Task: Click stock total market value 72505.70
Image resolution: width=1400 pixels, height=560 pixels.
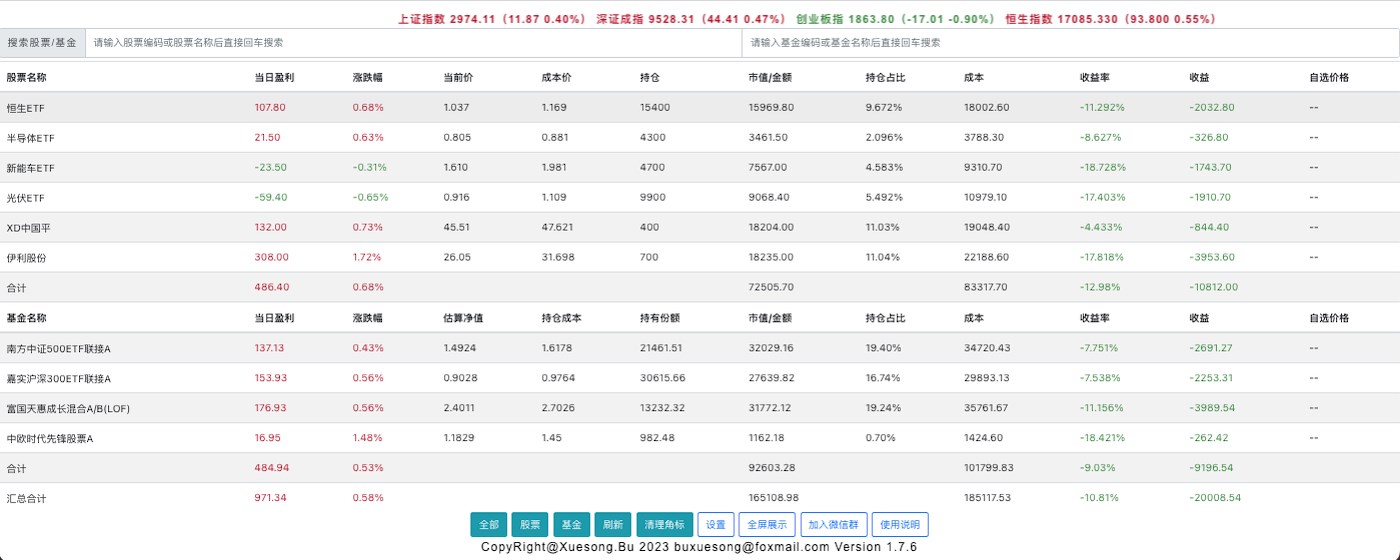Action: (x=770, y=287)
